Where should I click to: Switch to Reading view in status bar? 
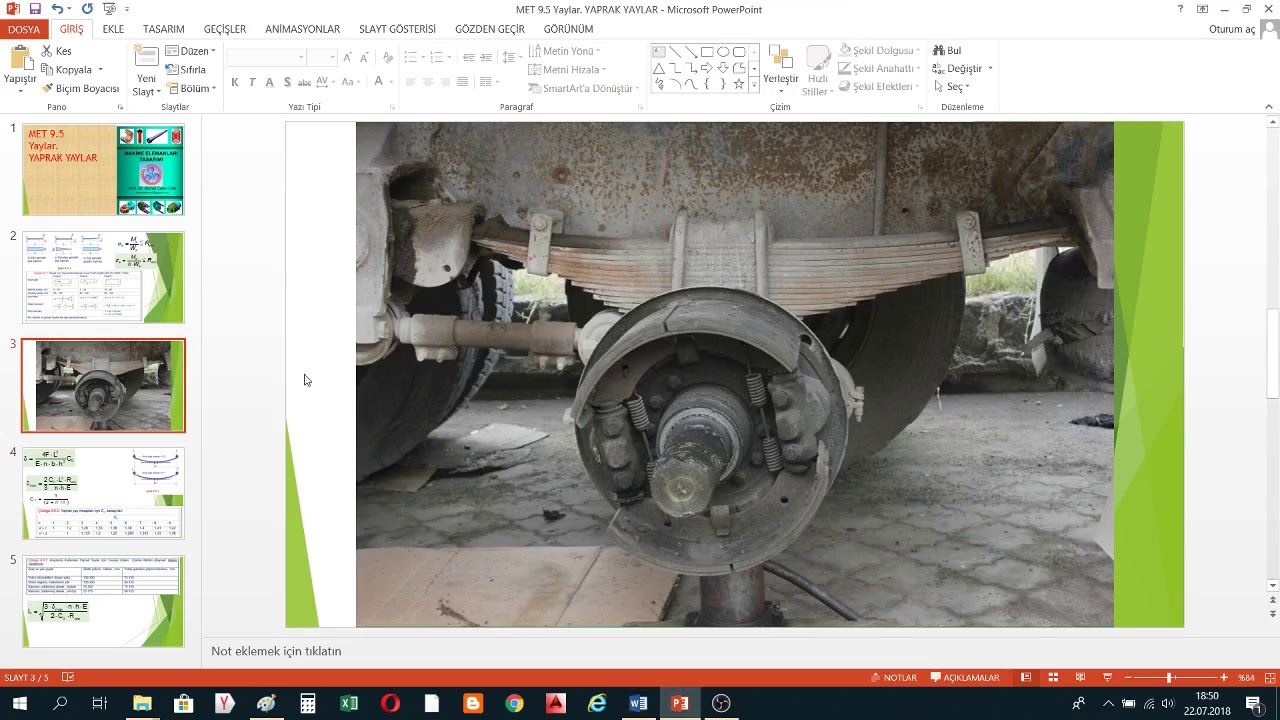(x=1080, y=677)
